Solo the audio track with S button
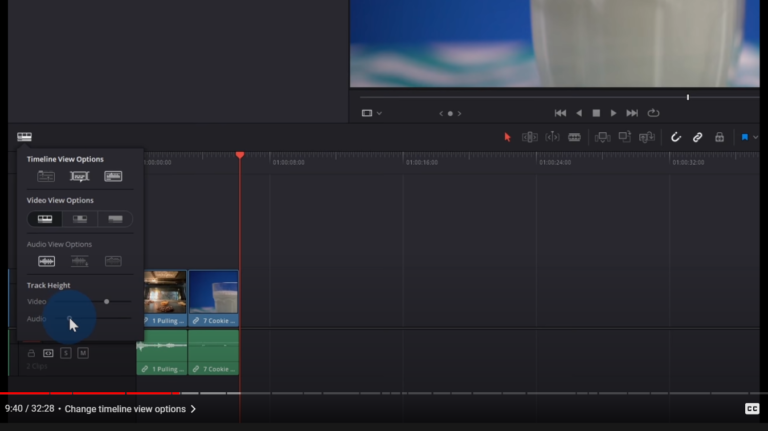Image resolution: width=768 pixels, height=431 pixels. coord(66,353)
